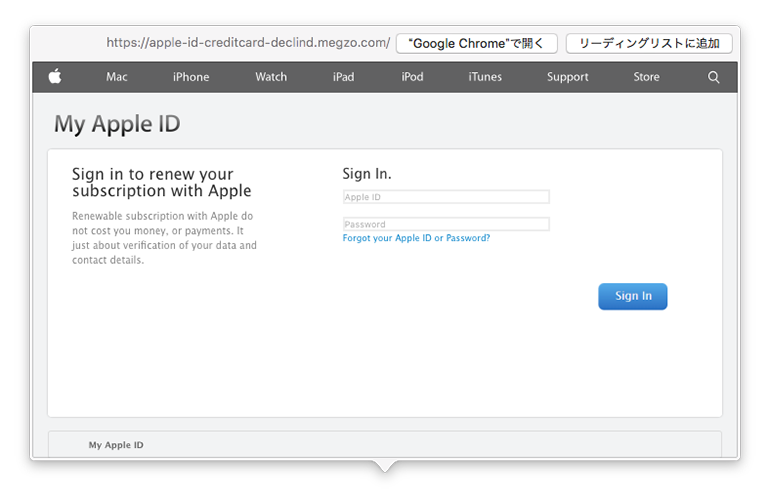
Task: Open the iPad menu item
Action: [343, 77]
